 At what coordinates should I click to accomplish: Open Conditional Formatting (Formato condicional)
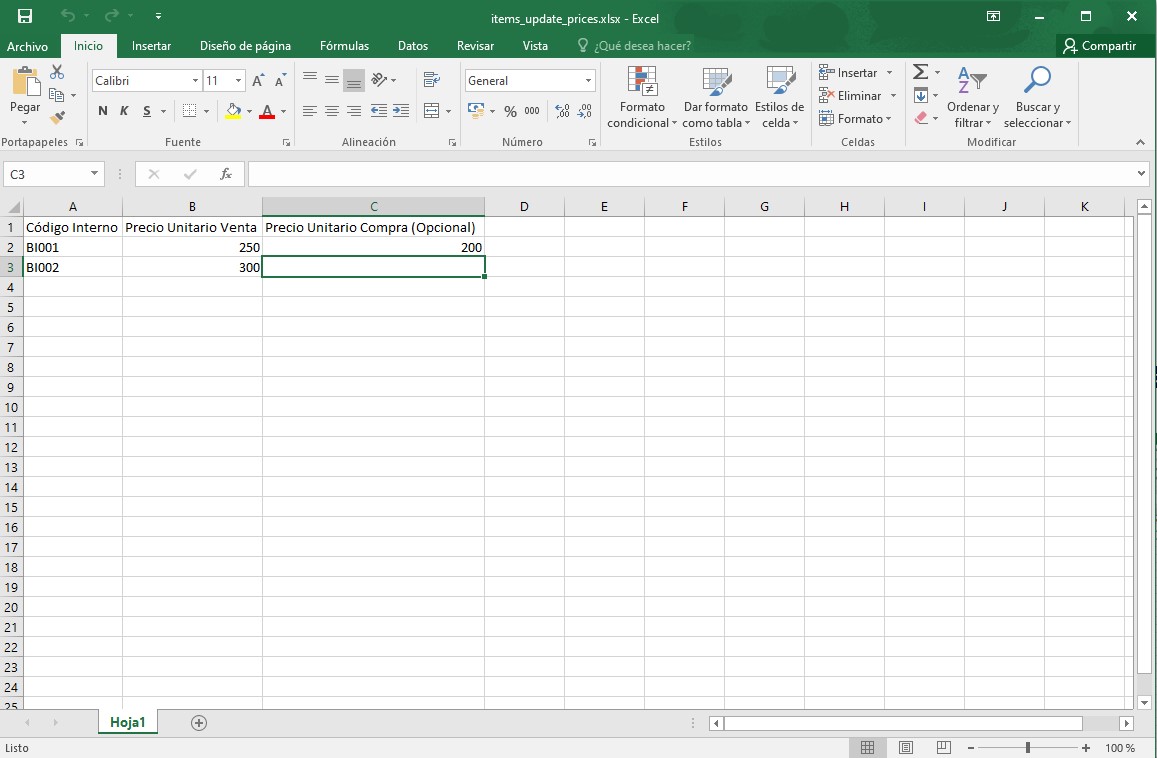pyautogui.click(x=642, y=98)
